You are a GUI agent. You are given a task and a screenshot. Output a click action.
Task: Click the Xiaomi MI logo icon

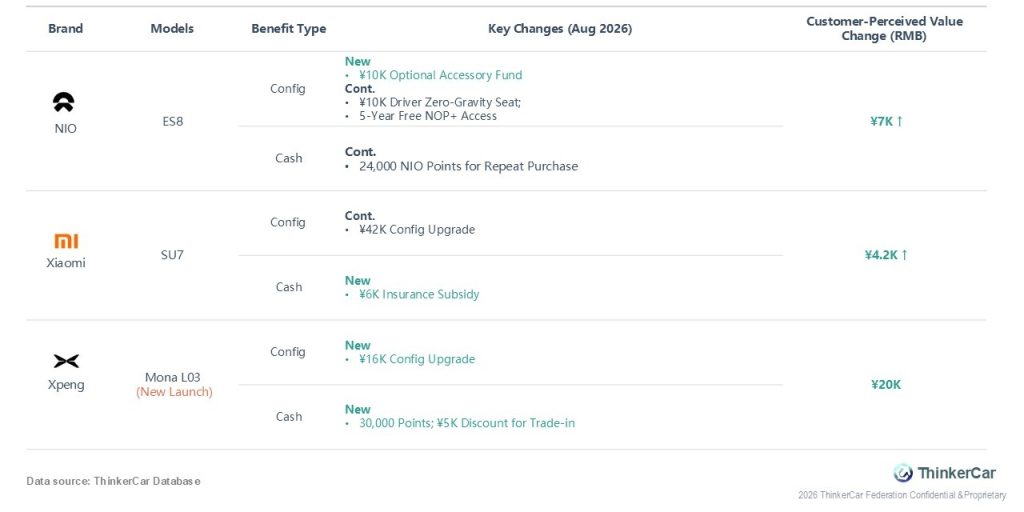click(x=66, y=242)
